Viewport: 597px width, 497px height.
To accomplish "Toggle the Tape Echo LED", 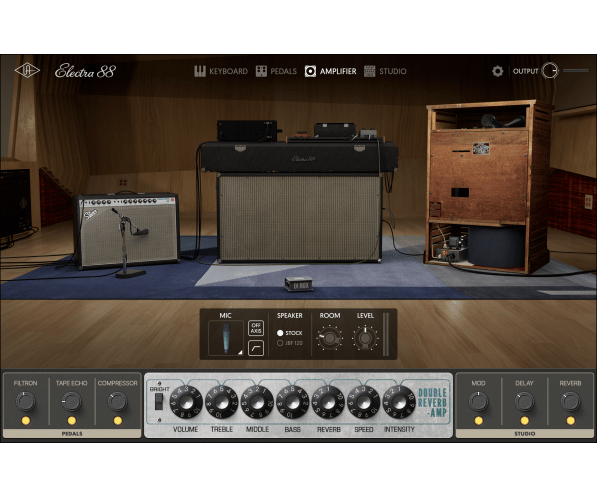I will [x=72, y=421].
